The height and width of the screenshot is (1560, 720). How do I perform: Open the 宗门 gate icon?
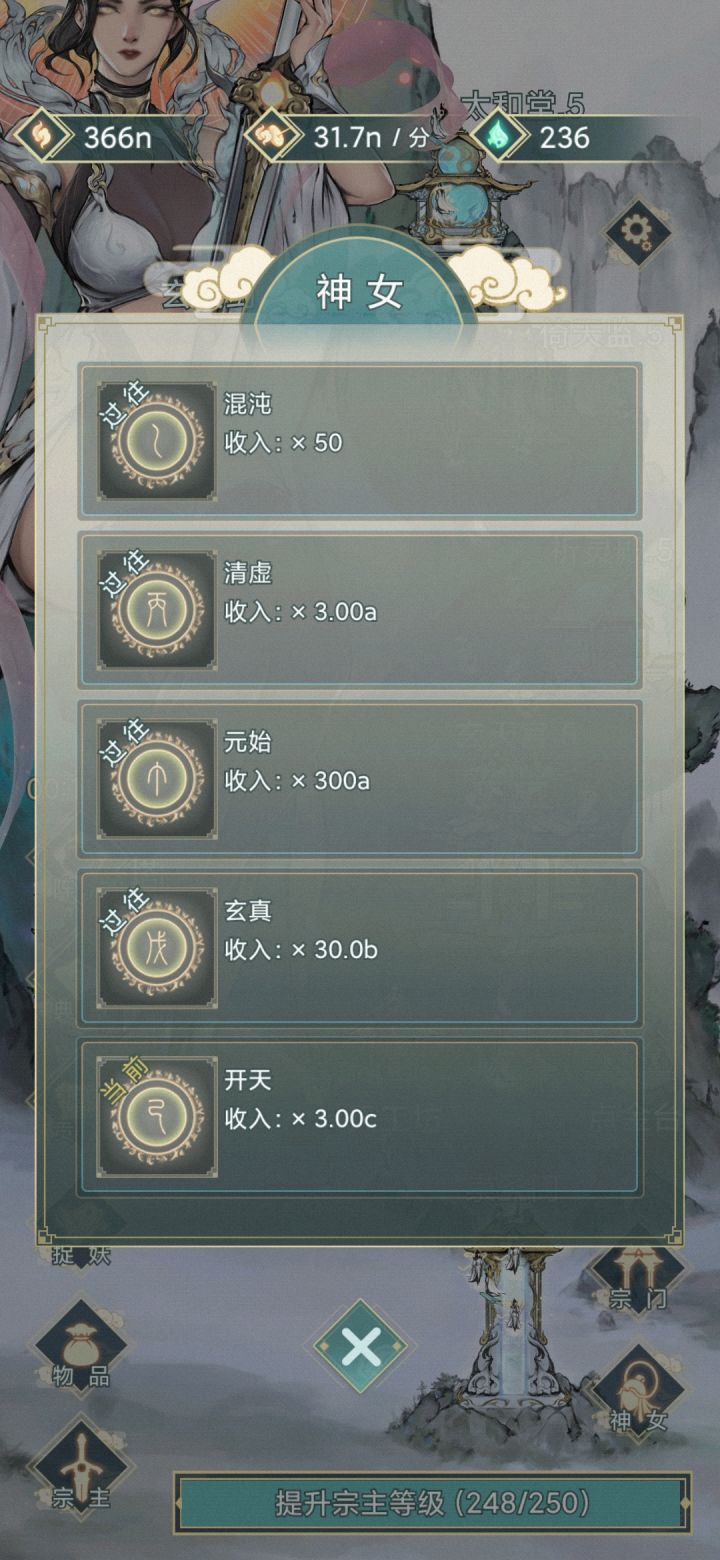pos(638,1272)
